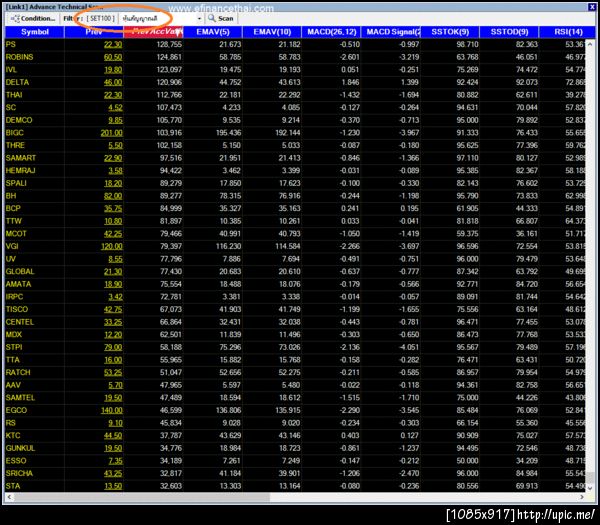The height and width of the screenshot is (525, 600).
Task: Click the vertical scrollbar up arrow
Action: pos(590,44)
